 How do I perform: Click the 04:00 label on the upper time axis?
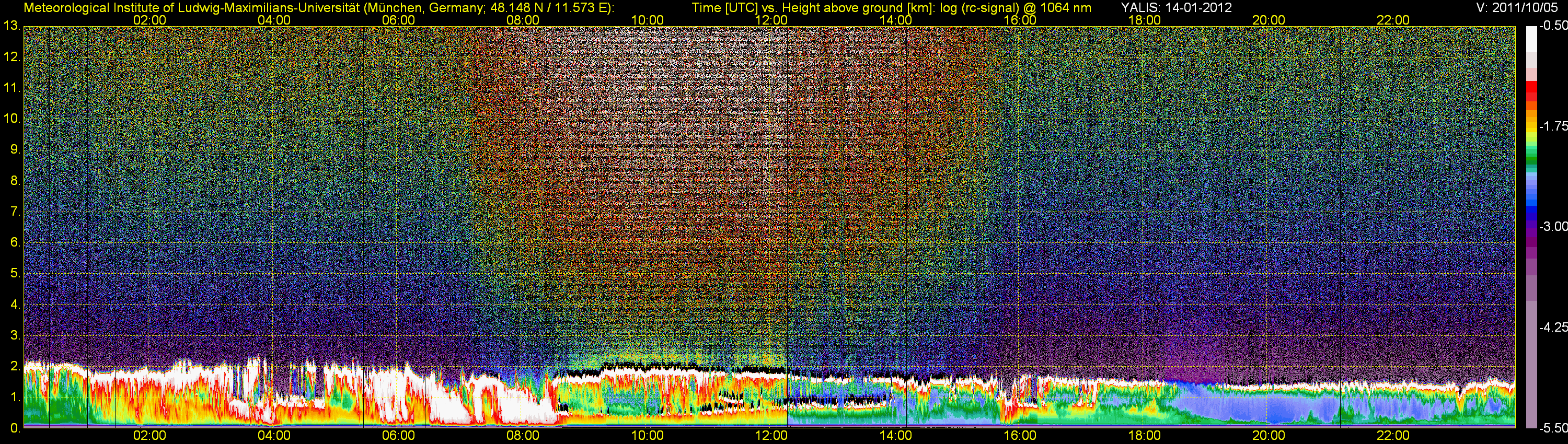click(274, 20)
